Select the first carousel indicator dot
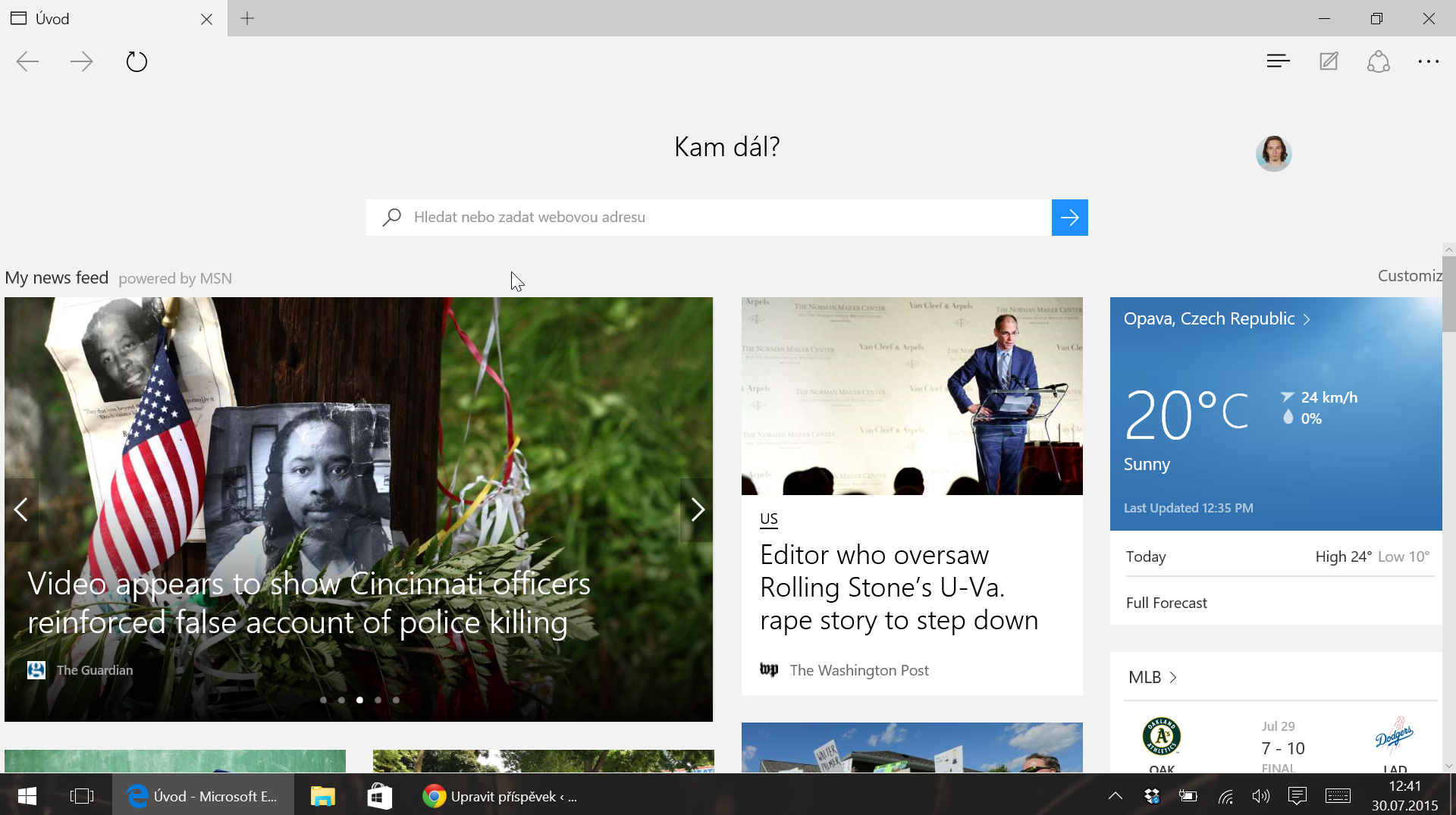The height and width of the screenshot is (815, 1456). [x=323, y=700]
